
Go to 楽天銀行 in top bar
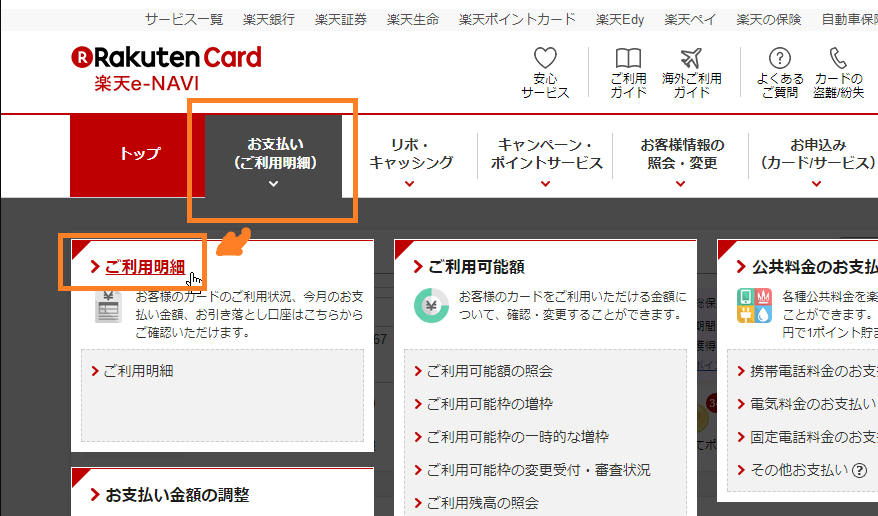coord(269,20)
